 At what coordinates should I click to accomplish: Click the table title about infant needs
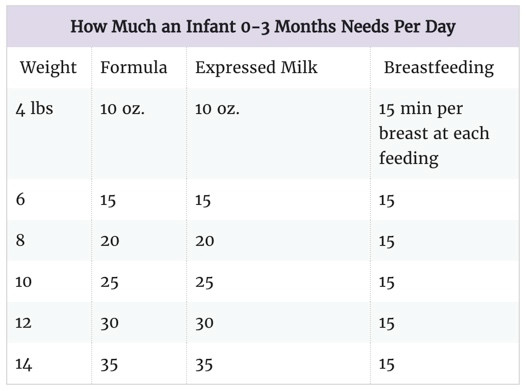tap(263, 26)
